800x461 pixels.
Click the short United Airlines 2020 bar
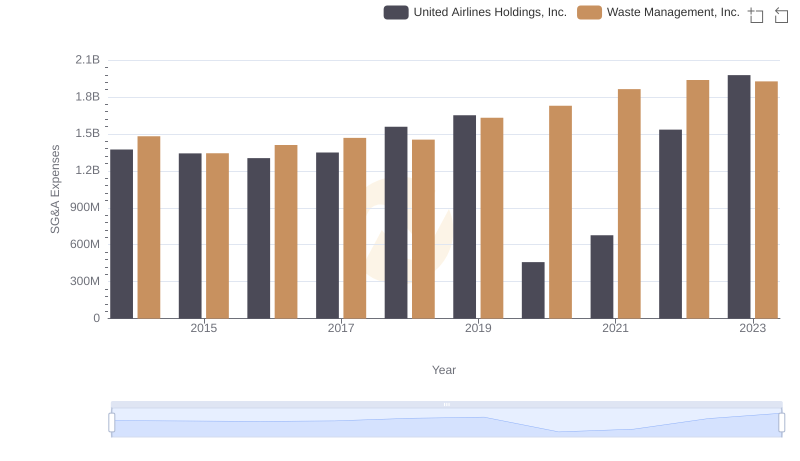(533, 290)
